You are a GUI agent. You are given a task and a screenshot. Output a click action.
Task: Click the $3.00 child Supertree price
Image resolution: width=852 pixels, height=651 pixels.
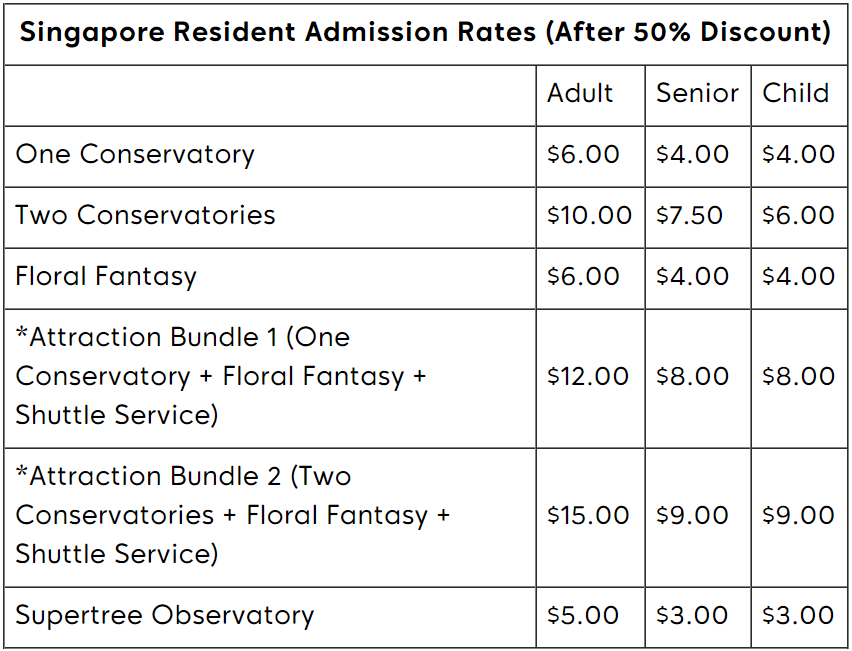point(798,615)
